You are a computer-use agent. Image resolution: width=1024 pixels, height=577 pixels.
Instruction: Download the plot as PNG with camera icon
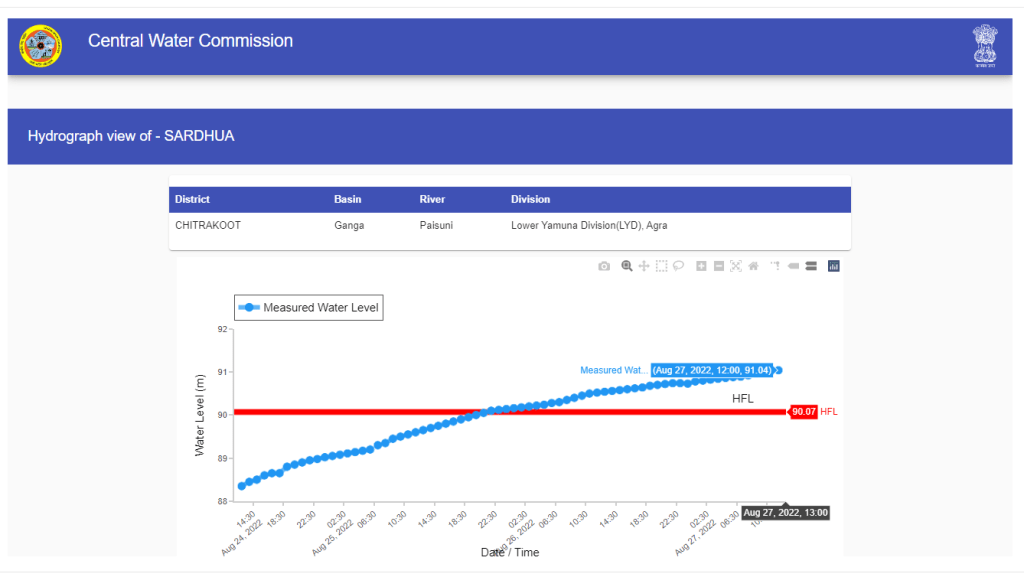pyautogui.click(x=604, y=266)
